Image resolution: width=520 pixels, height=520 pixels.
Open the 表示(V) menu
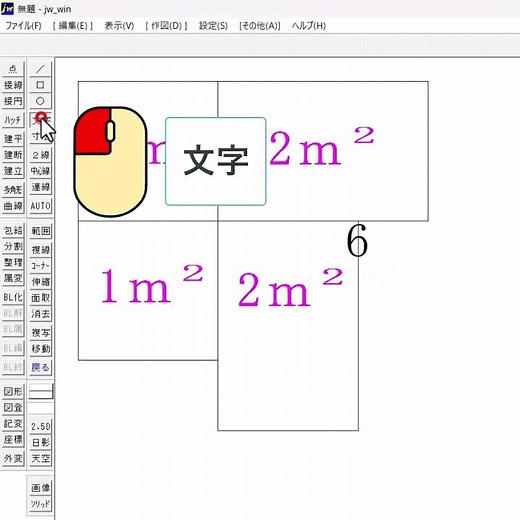point(119,26)
